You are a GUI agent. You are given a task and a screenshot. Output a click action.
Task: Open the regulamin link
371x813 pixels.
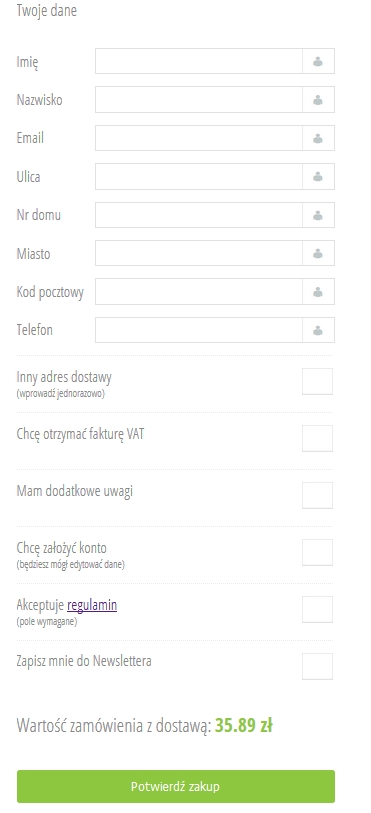click(x=92, y=605)
